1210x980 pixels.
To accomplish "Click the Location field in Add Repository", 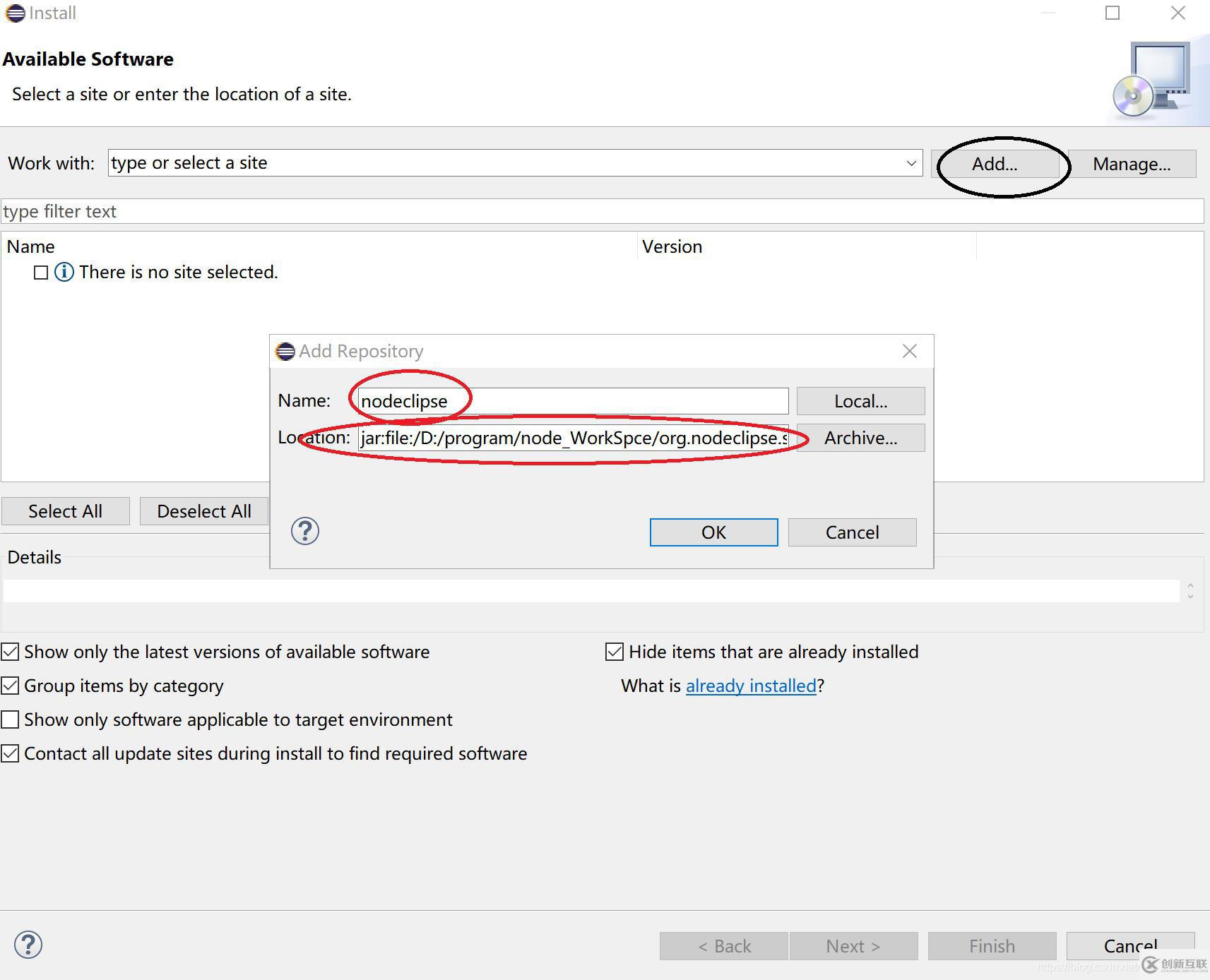I will click(573, 438).
